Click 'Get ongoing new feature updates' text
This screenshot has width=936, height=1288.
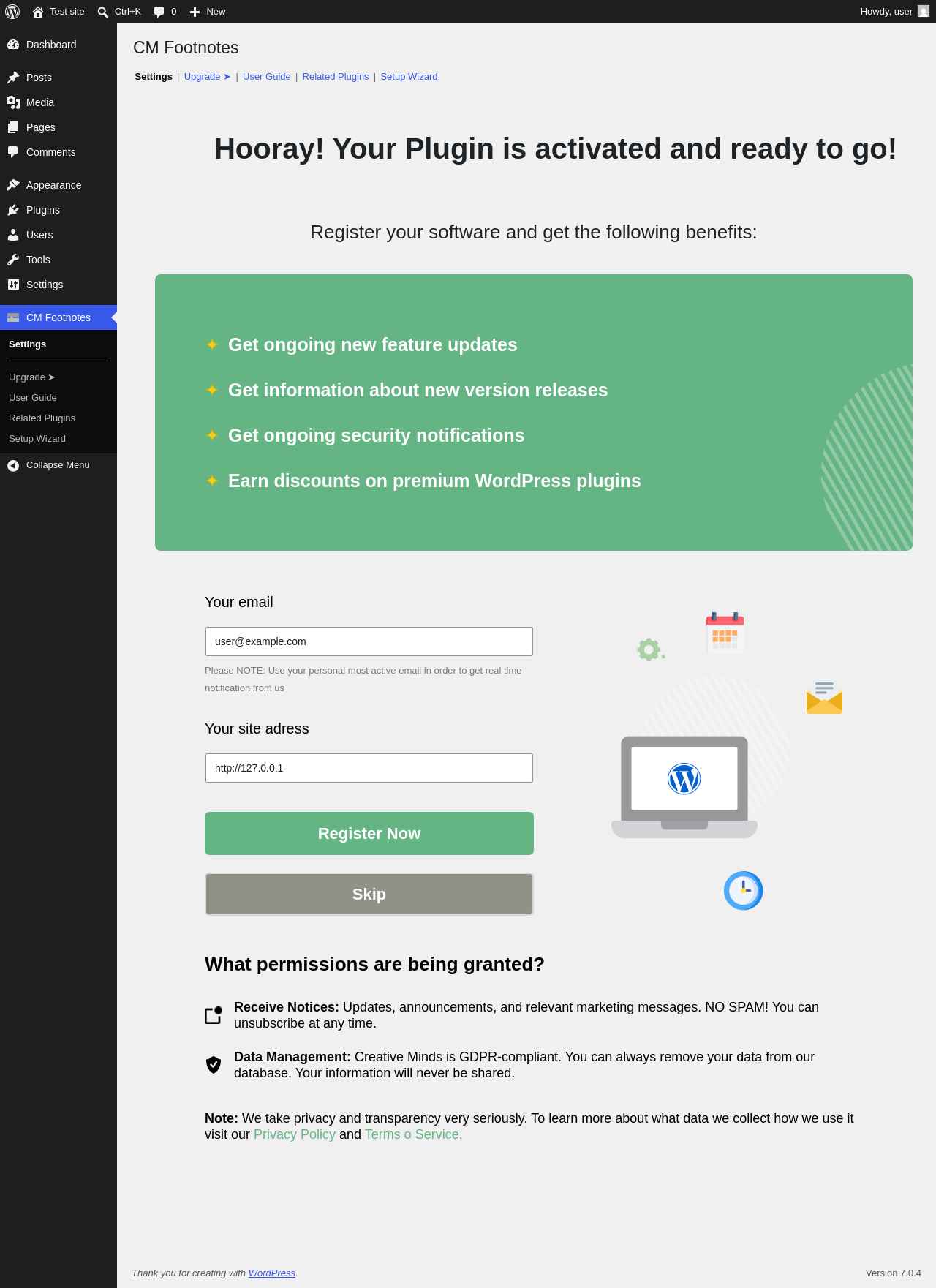[x=373, y=344]
